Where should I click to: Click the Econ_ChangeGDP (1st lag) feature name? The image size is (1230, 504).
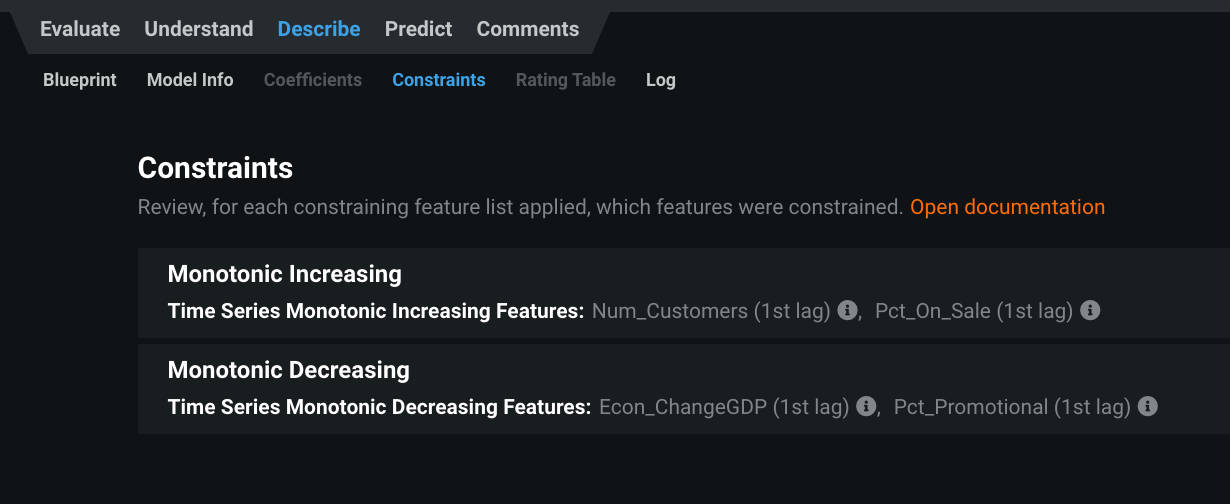[724, 407]
